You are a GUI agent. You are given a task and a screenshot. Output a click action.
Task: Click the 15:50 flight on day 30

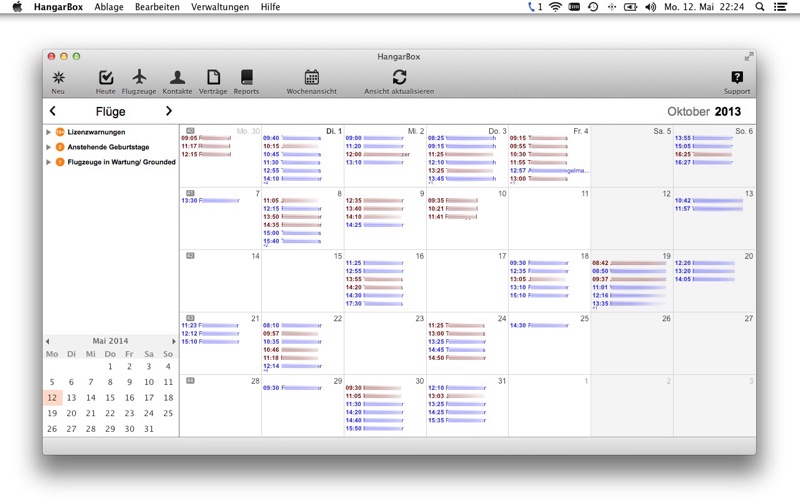click(375, 429)
